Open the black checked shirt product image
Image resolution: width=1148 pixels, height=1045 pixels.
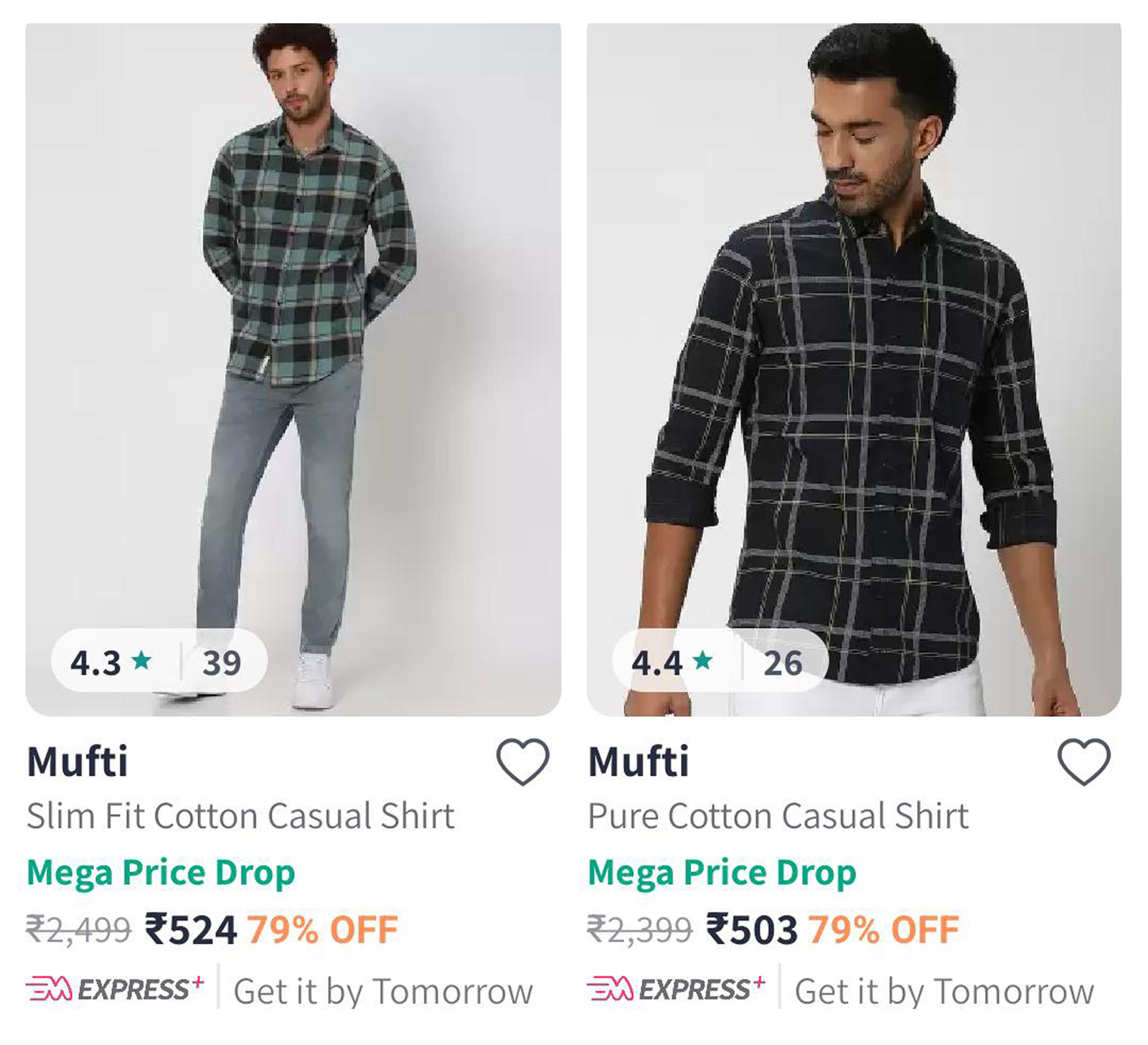854,370
